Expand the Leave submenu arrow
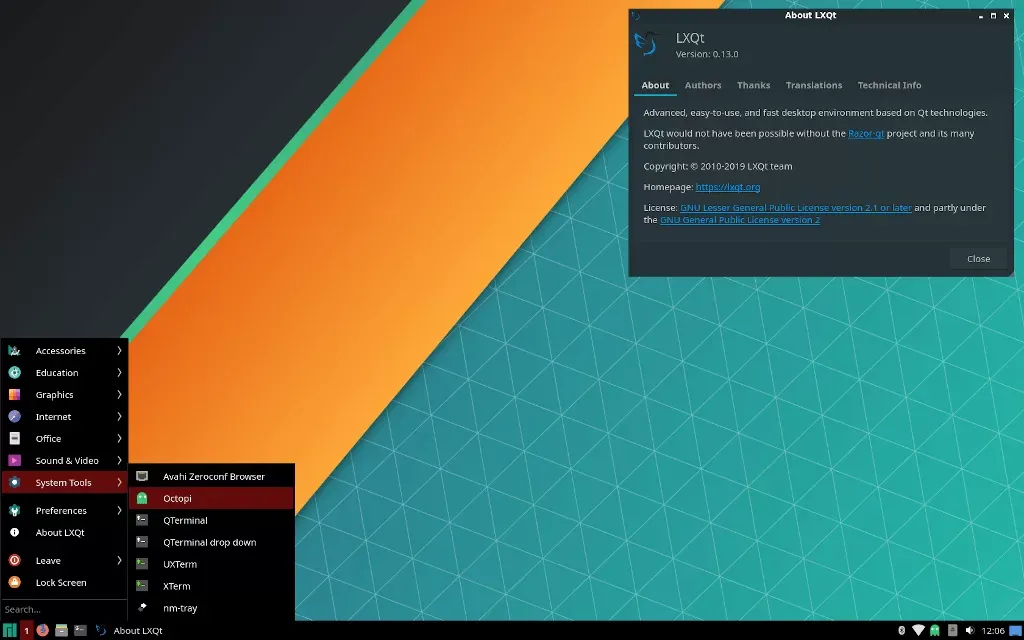 click(x=120, y=560)
